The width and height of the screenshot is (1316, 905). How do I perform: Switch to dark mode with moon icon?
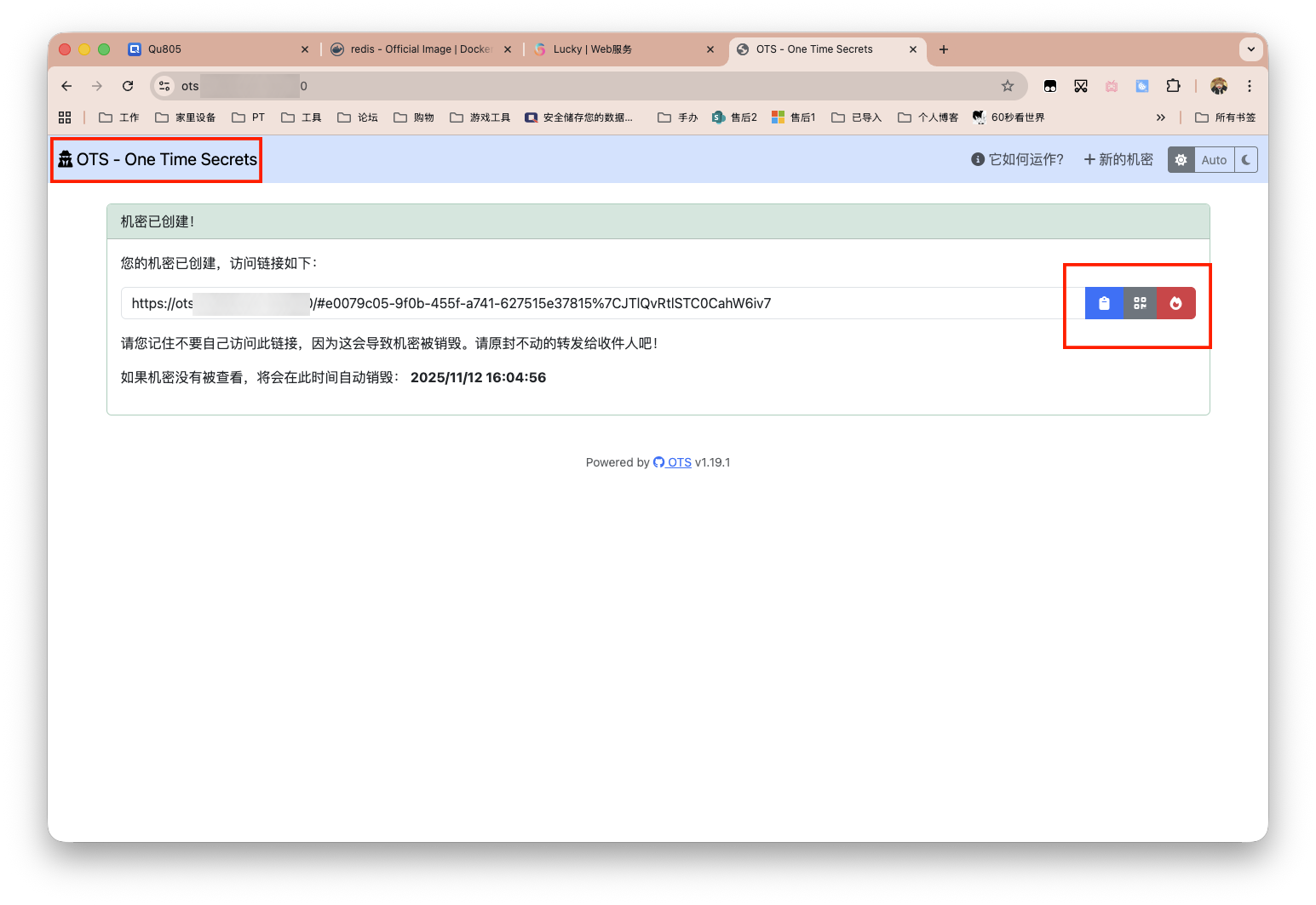(x=1245, y=159)
